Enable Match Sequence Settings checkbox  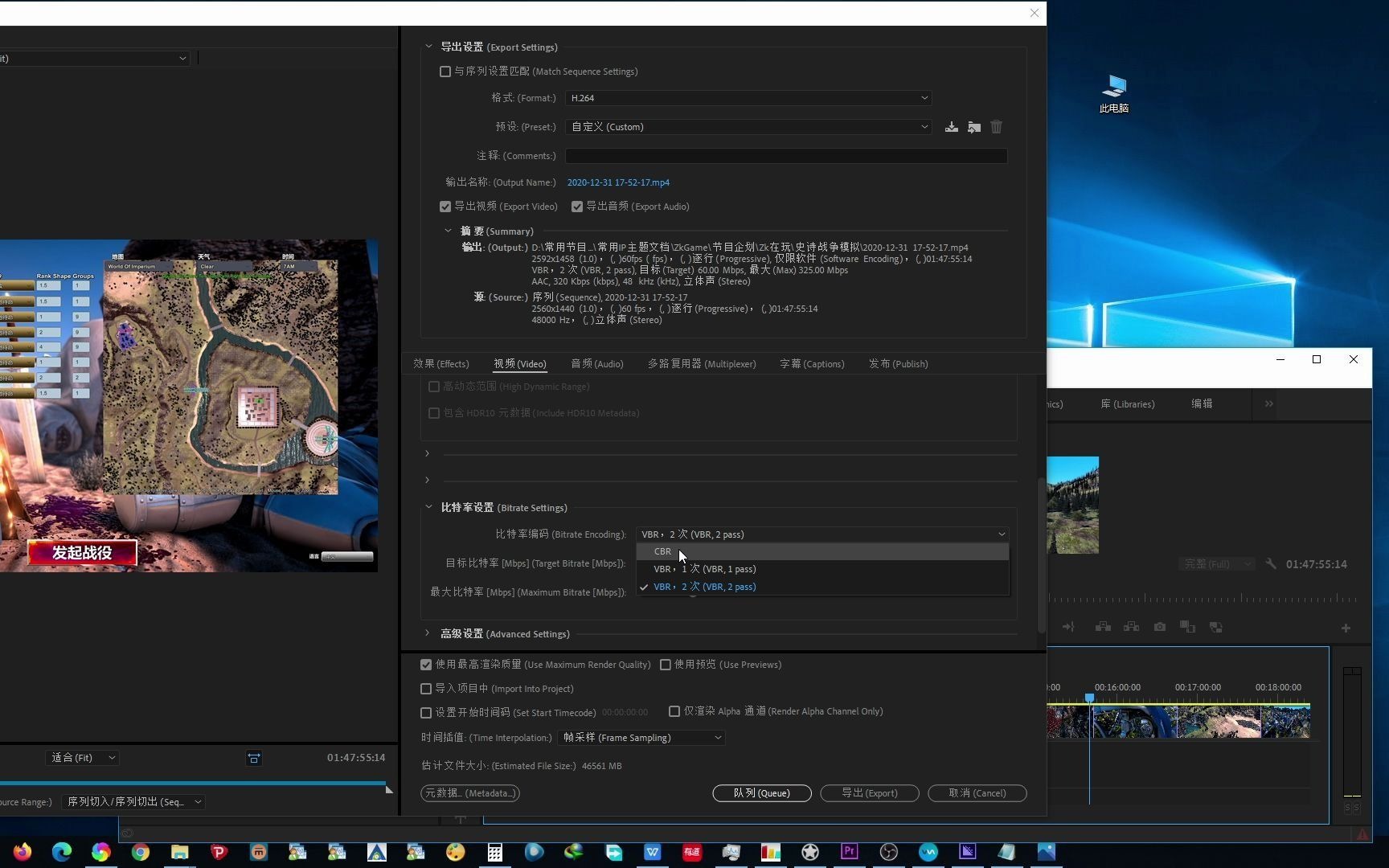[445, 72]
